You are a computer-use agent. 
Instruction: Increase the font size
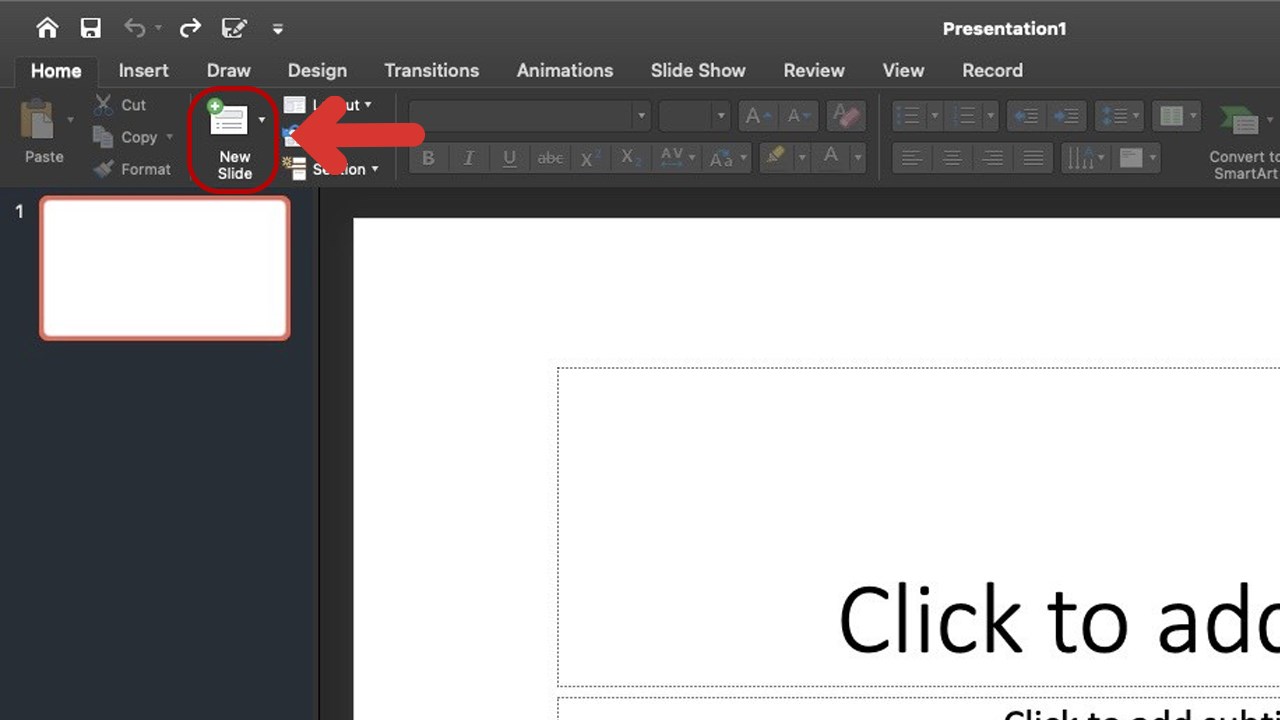(758, 117)
